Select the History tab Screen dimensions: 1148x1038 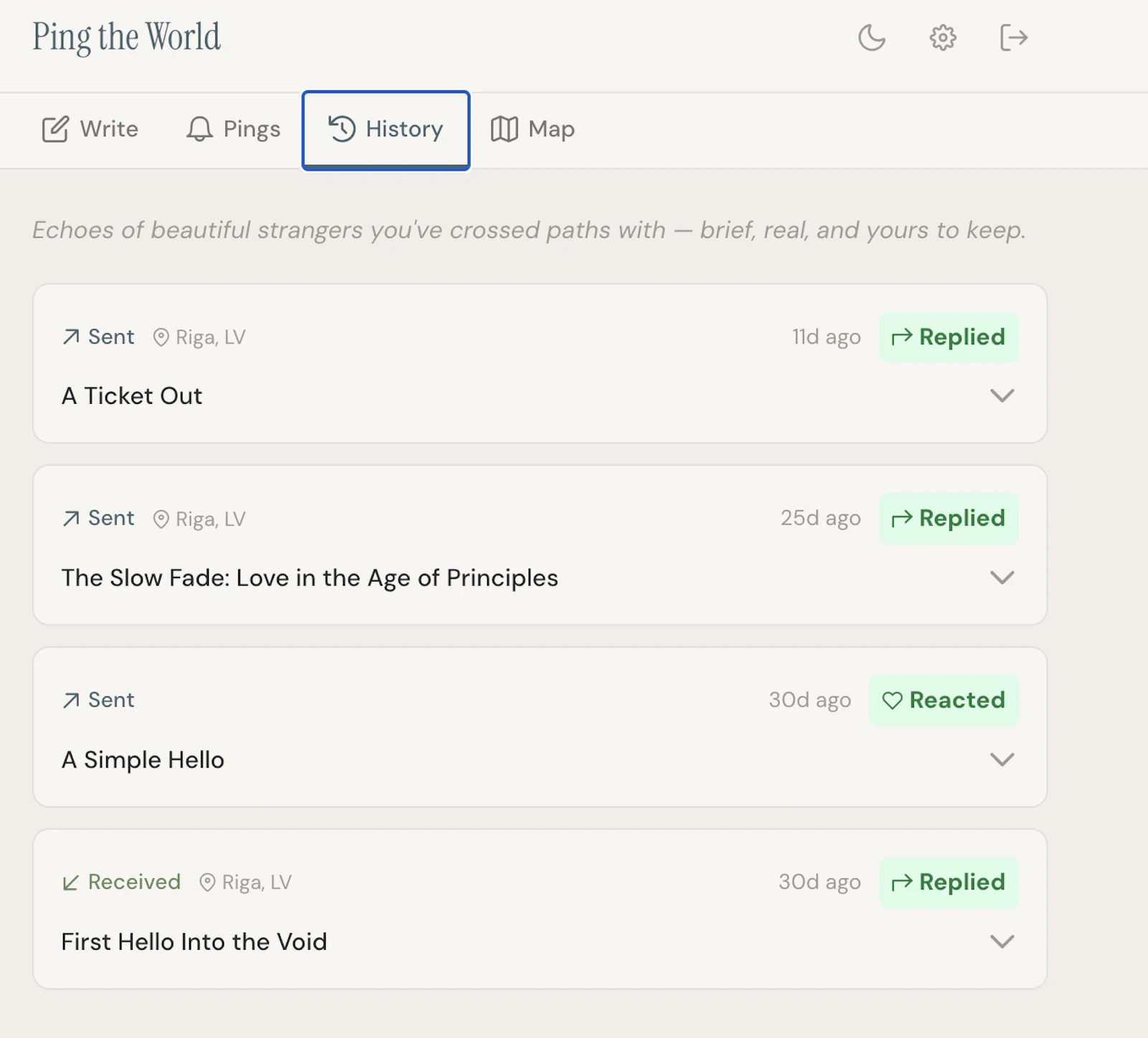(386, 130)
